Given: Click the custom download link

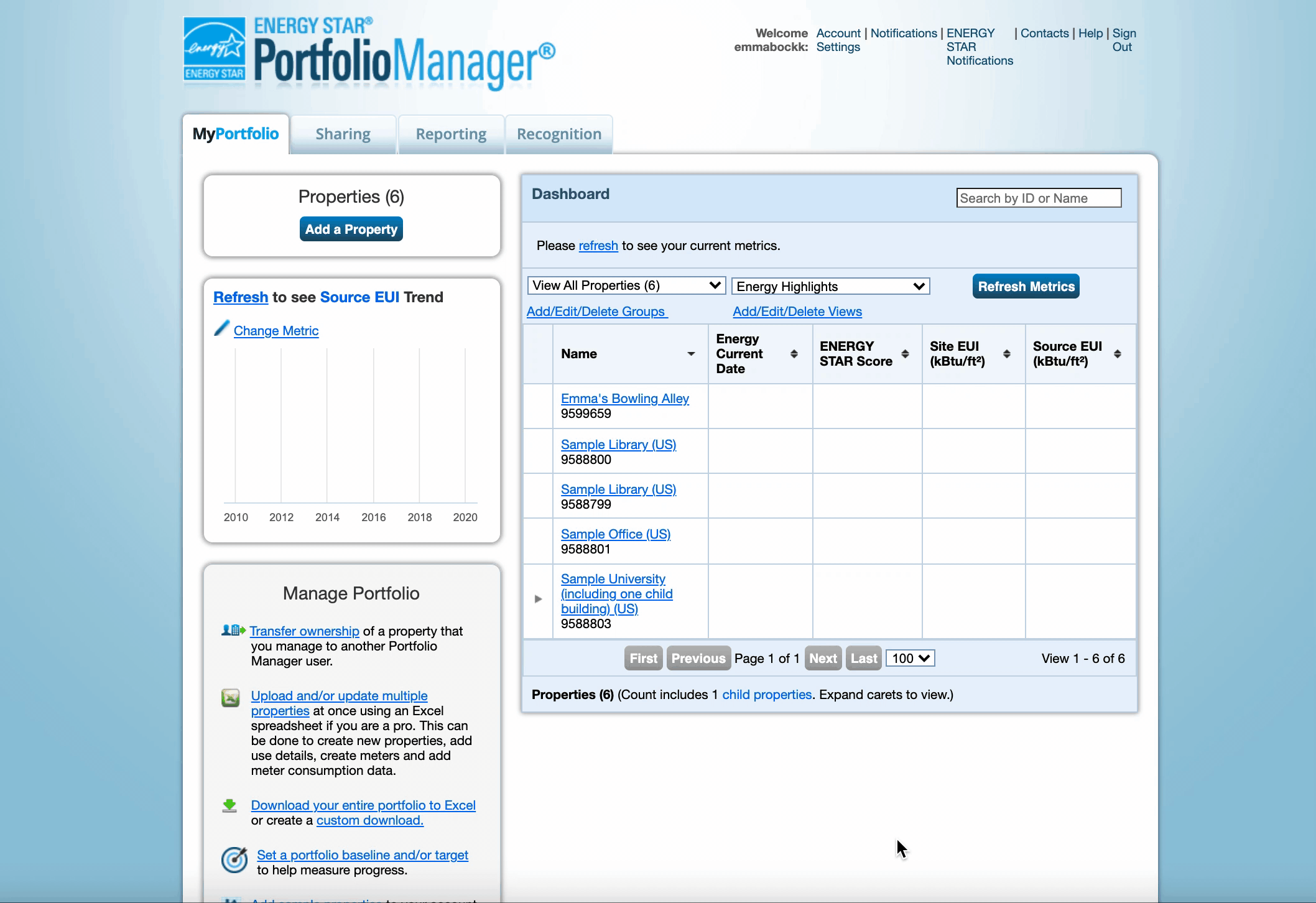Looking at the screenshot, I should [x=370, y=820].
